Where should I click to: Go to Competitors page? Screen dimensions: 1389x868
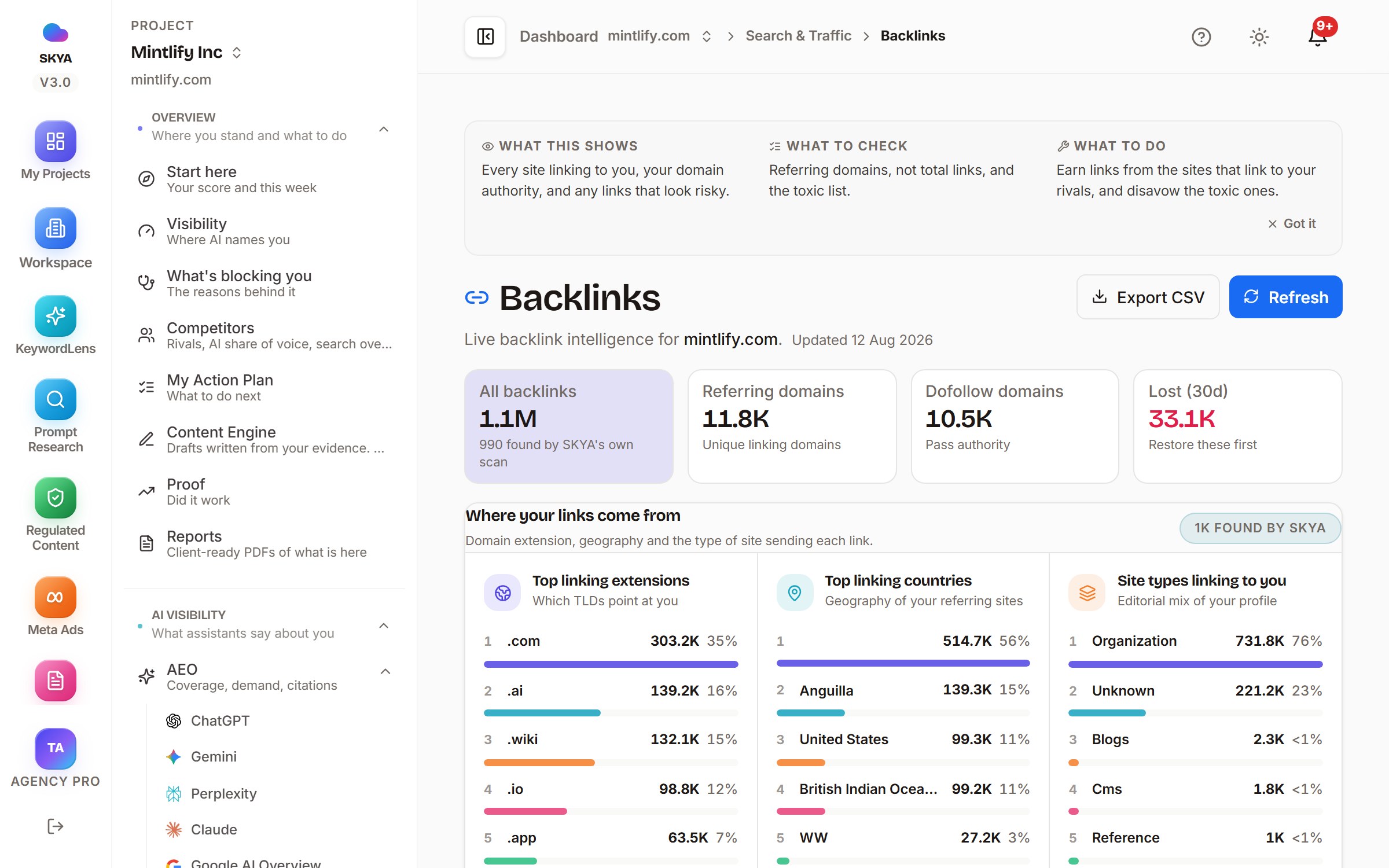pos(264,336)
